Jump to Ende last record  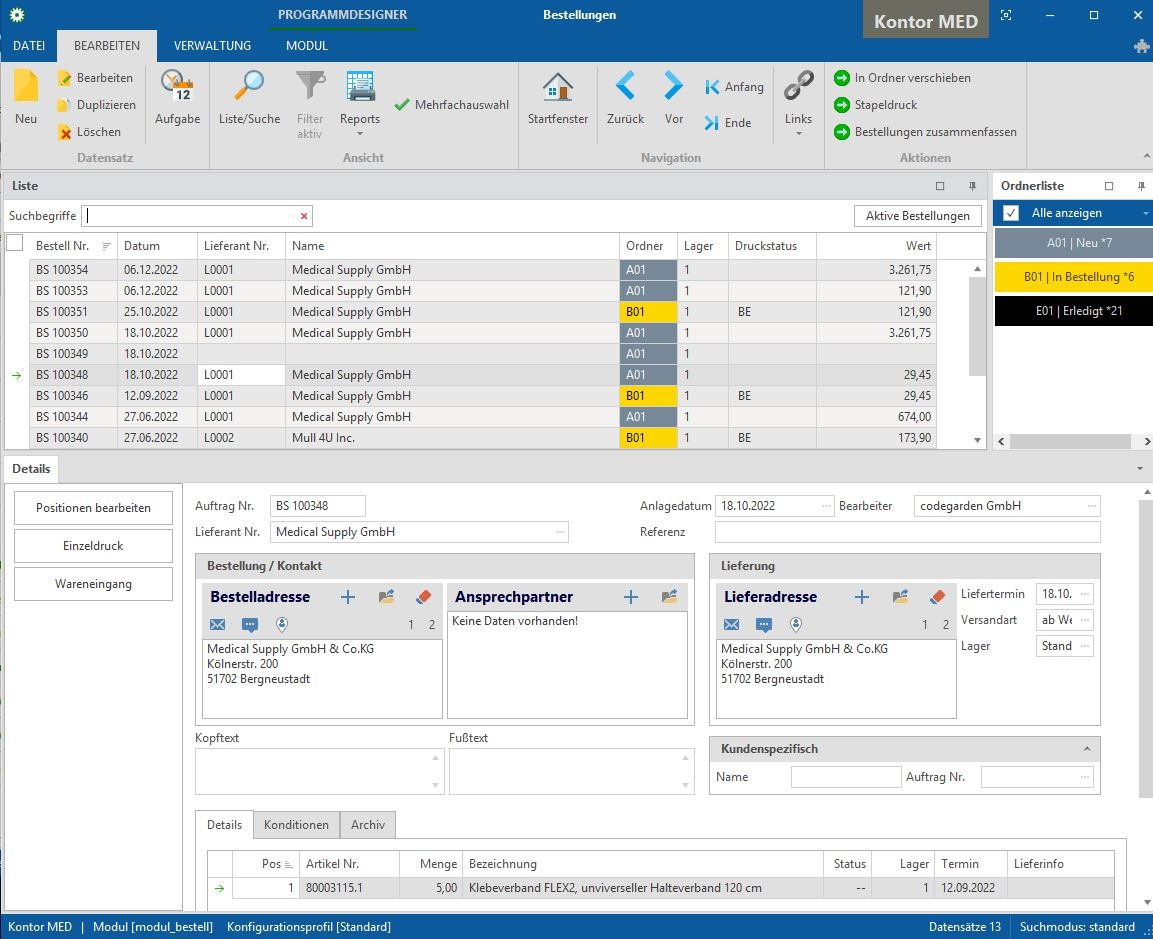[x=727, y=123]
